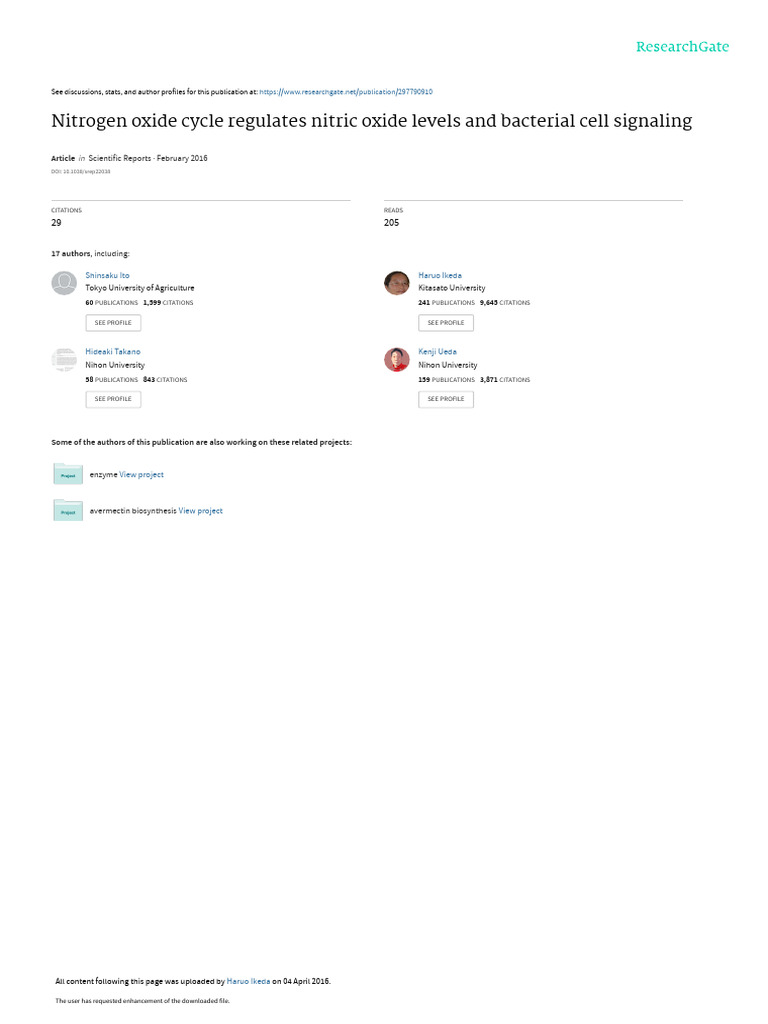Open Shinsaku Ito's author name link
The width and height of the screenshot is (768, 1024).
[107, 275]
